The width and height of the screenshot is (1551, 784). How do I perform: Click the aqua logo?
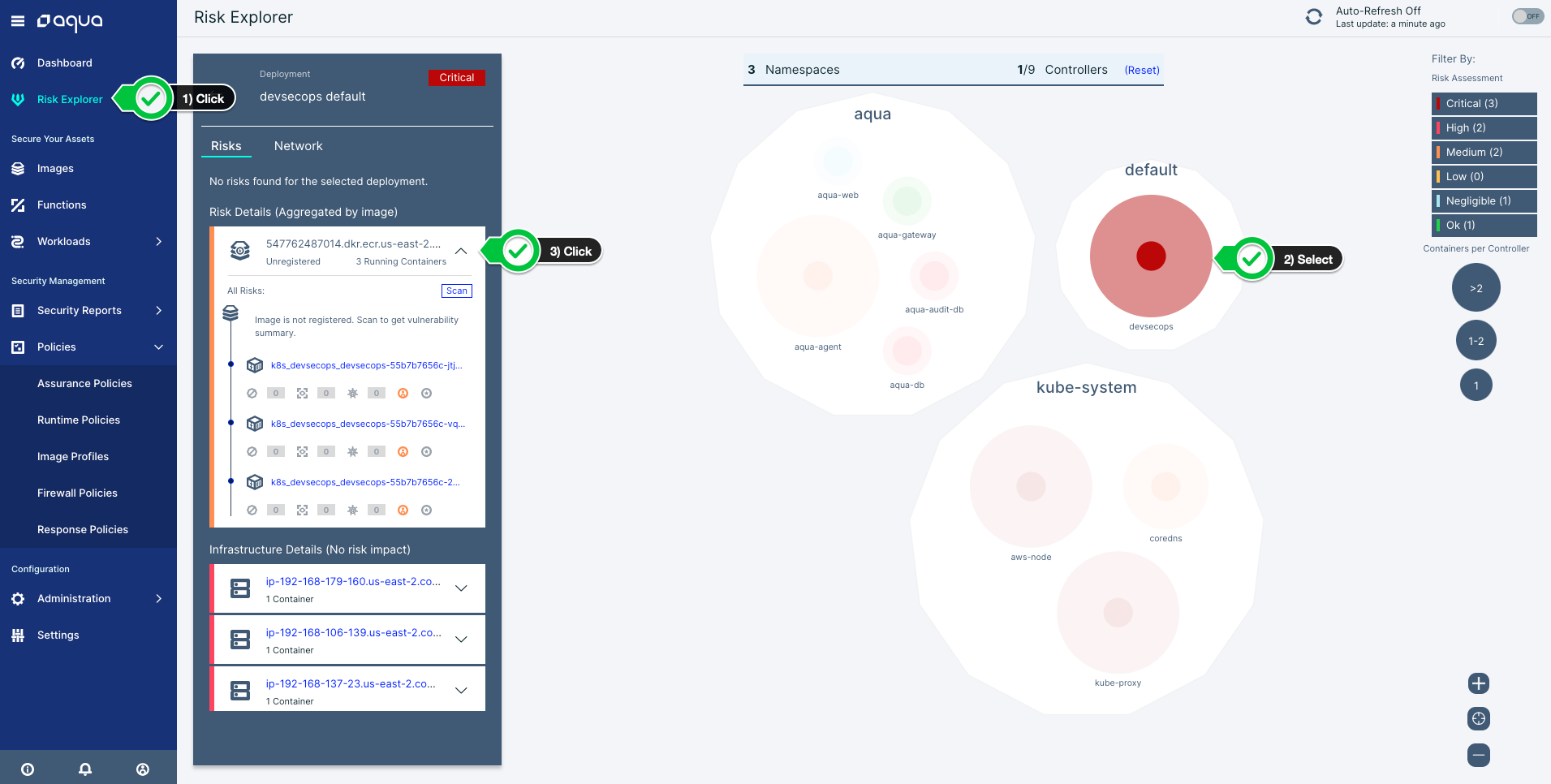coord(70,21)
